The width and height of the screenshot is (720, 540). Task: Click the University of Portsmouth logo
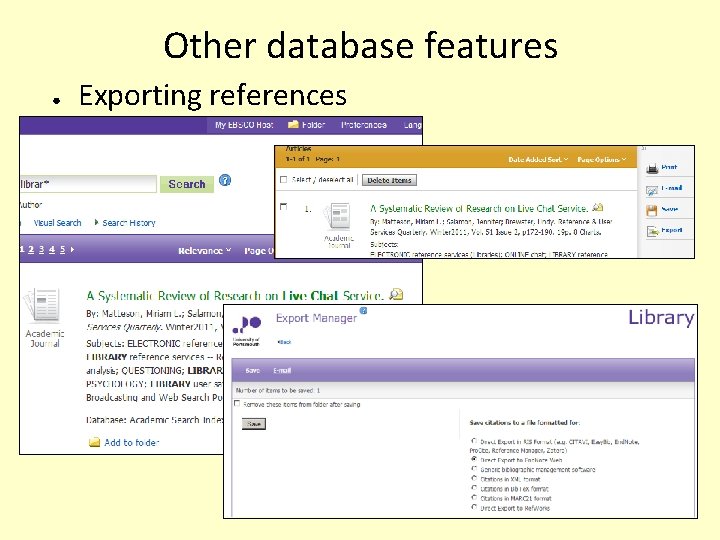click(x=247, y=330)
